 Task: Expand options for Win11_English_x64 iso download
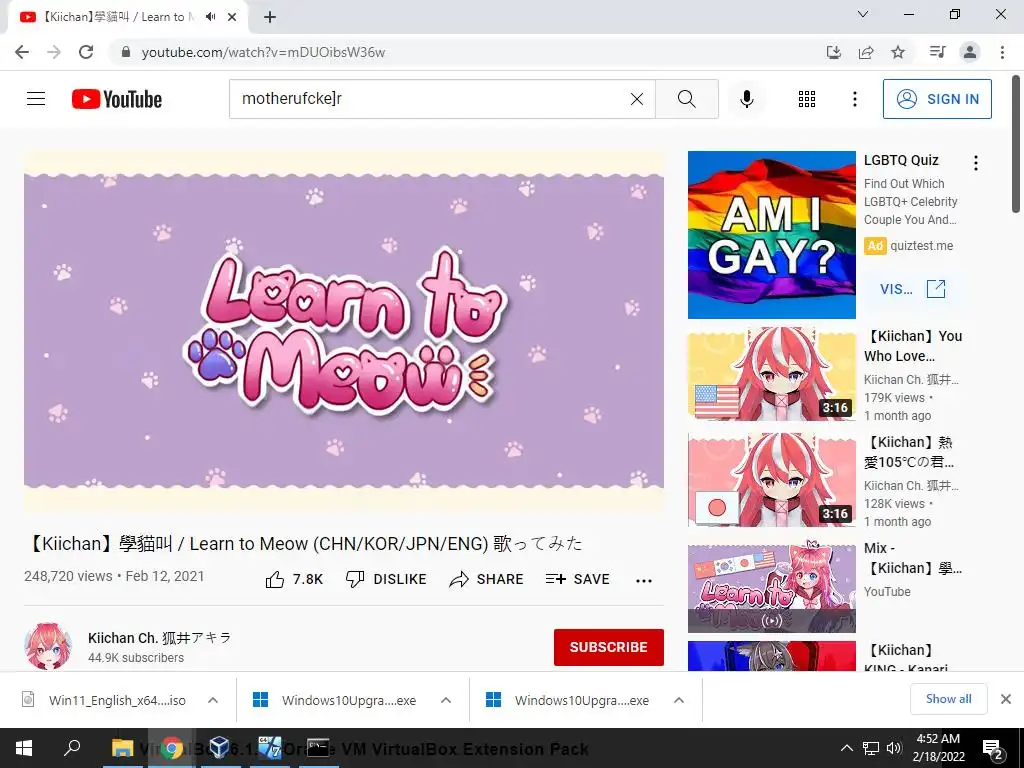pyautogui.click(x=213, y=700)
